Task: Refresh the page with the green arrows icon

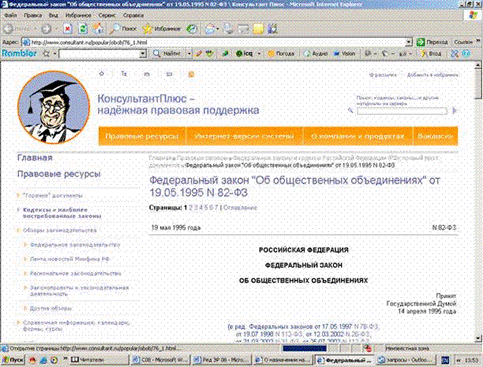Action: (83, 29)
